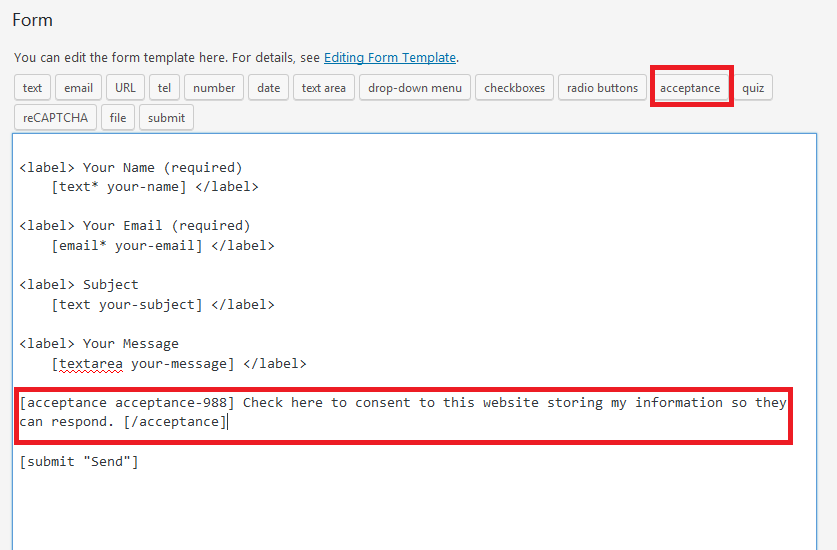Click the [acceptance acceptance-988] tag text

click(127, 403)
